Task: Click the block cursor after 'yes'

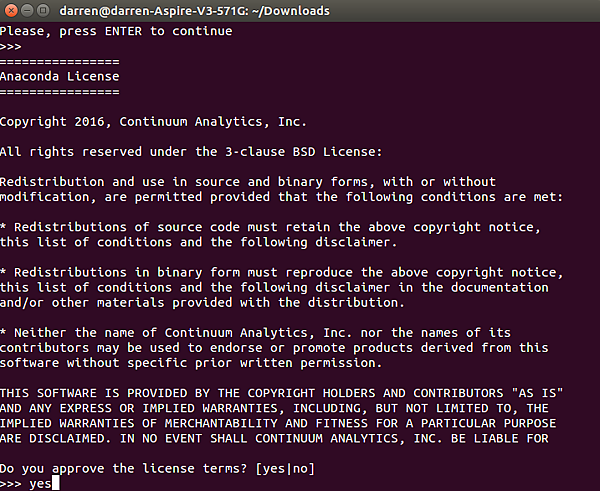Action: click(x=55, y=483)
